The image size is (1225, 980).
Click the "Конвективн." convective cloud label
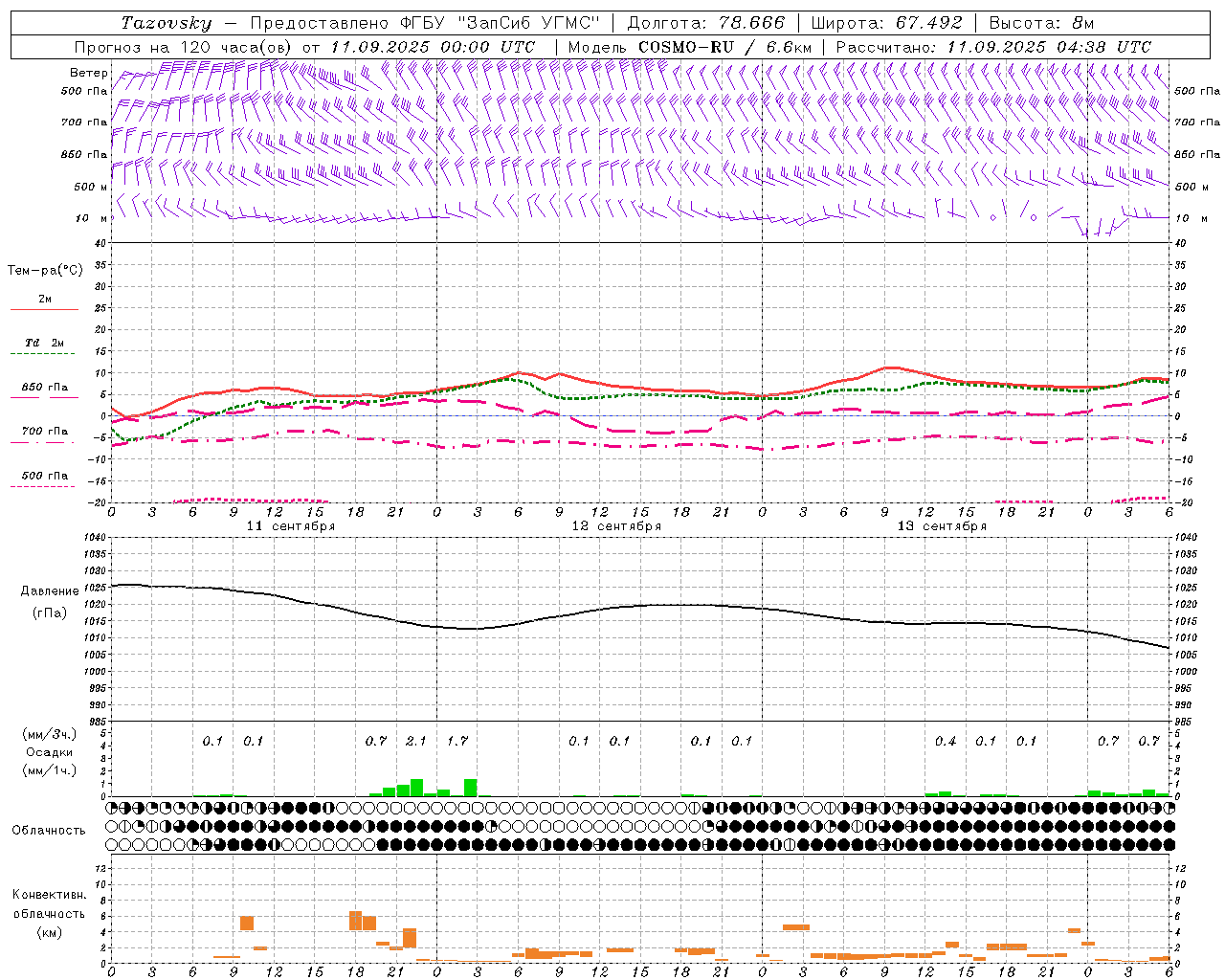click(x=50, y=895)
